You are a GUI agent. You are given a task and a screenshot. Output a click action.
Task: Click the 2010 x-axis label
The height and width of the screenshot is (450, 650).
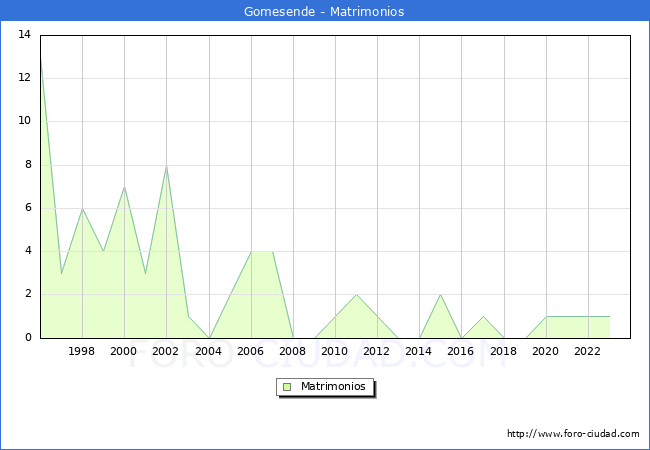(x=335, y=351)
